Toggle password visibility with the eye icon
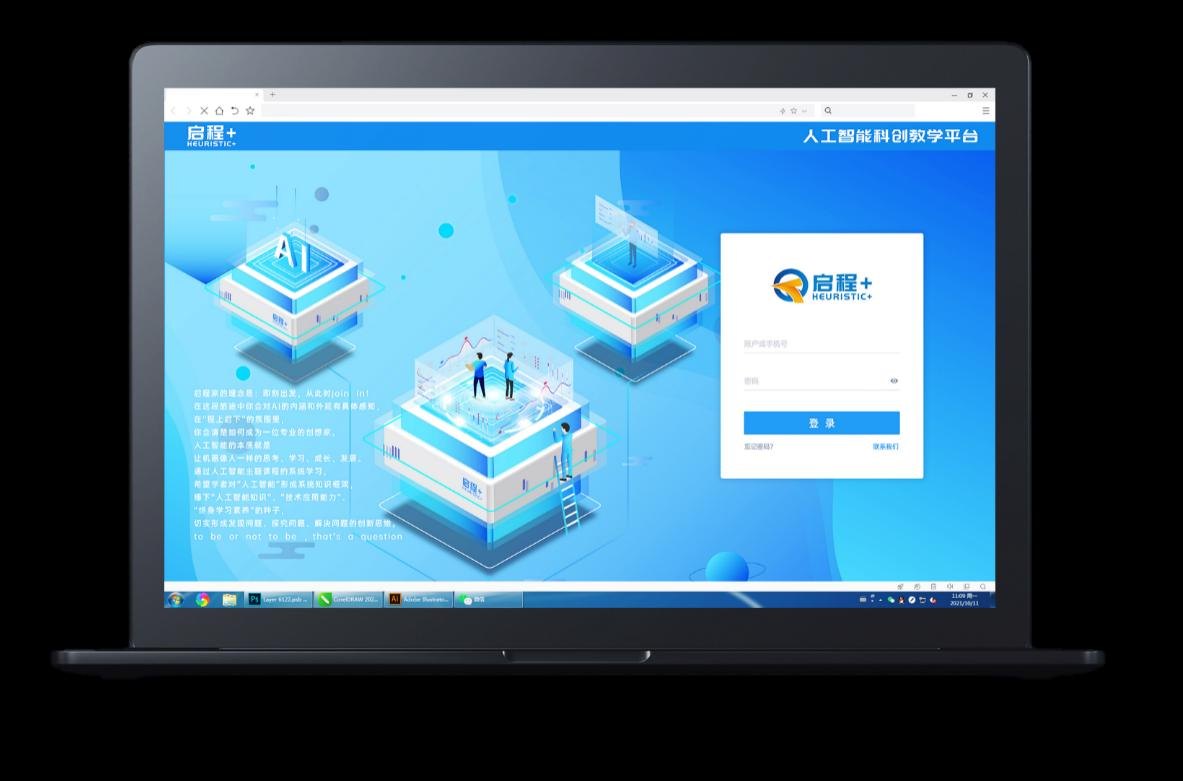 [894, 381]
